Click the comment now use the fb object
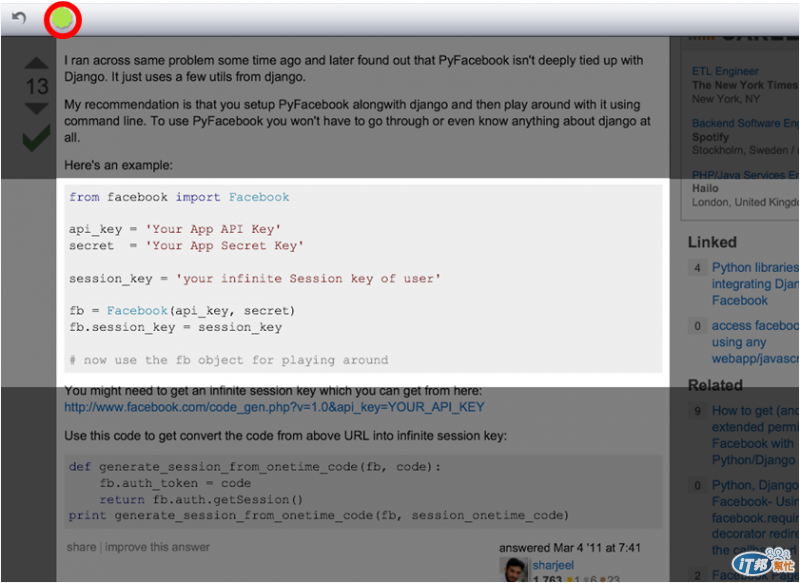Image resolution: width=800 pixels, height=583 pixels. (x=229, y=360)
